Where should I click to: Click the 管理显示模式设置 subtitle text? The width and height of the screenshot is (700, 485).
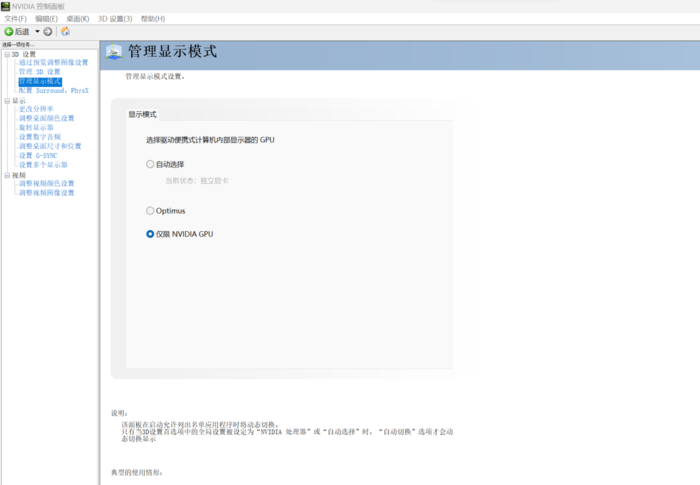tap(155, 76)
